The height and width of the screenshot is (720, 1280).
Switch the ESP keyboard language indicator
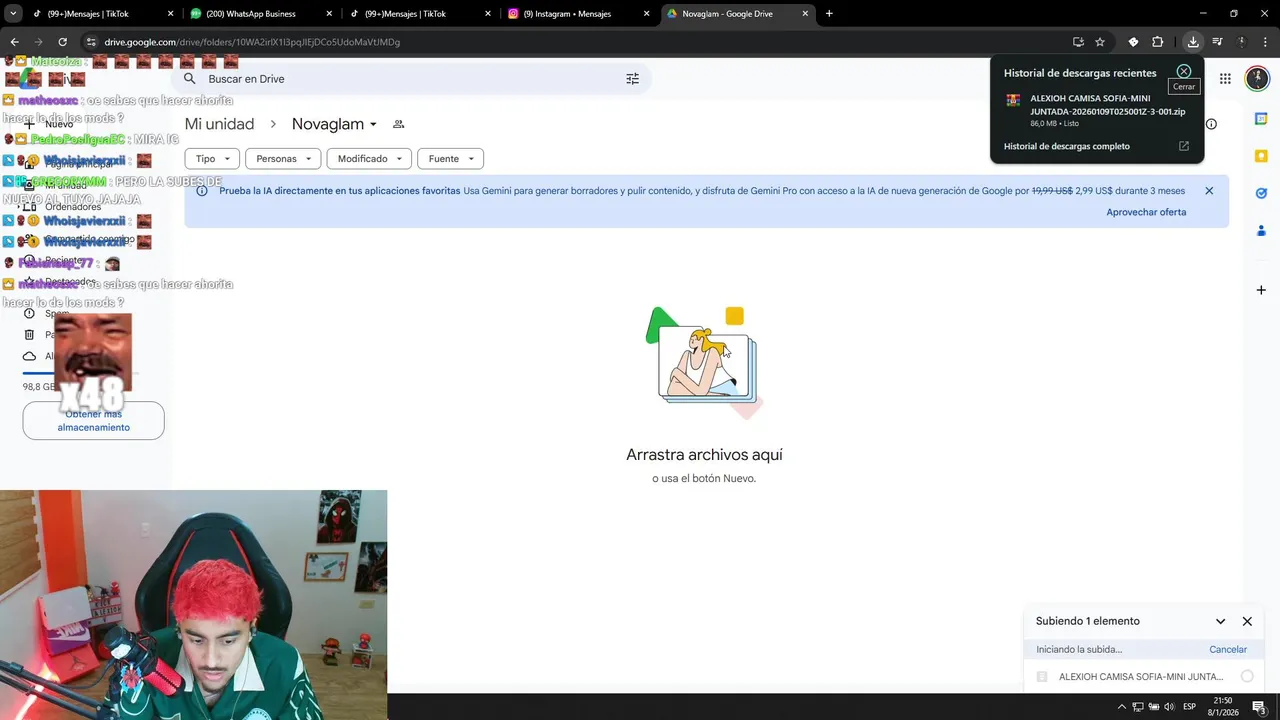[1190, 707]
